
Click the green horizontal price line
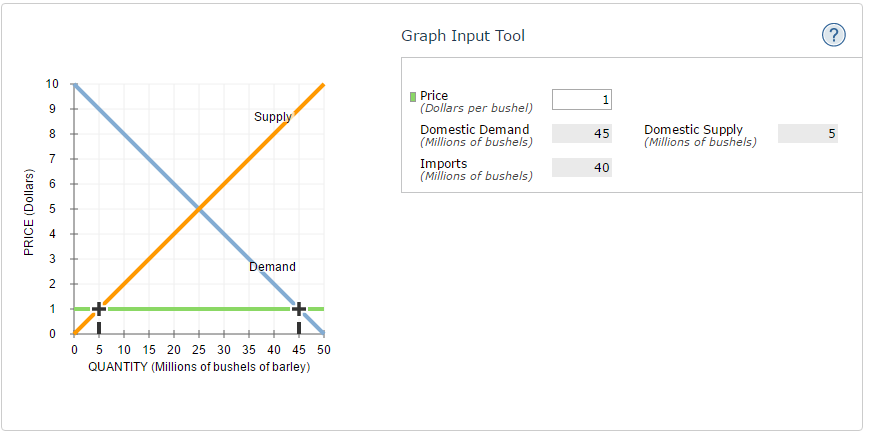[x=200, y=309]
